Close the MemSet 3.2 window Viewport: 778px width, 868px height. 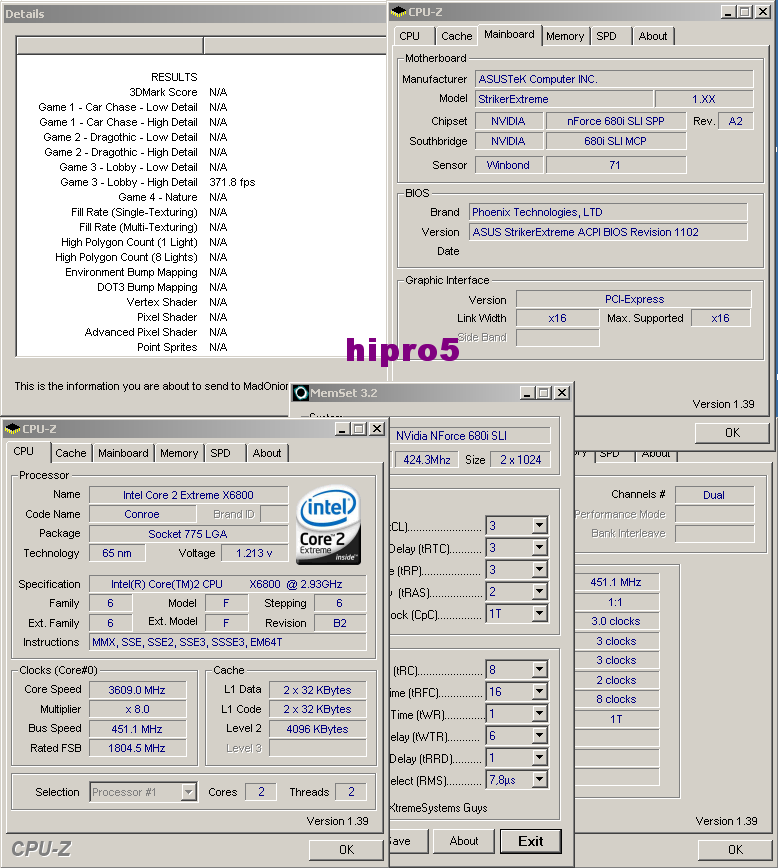pyautogui.click(x=561, y=393)
